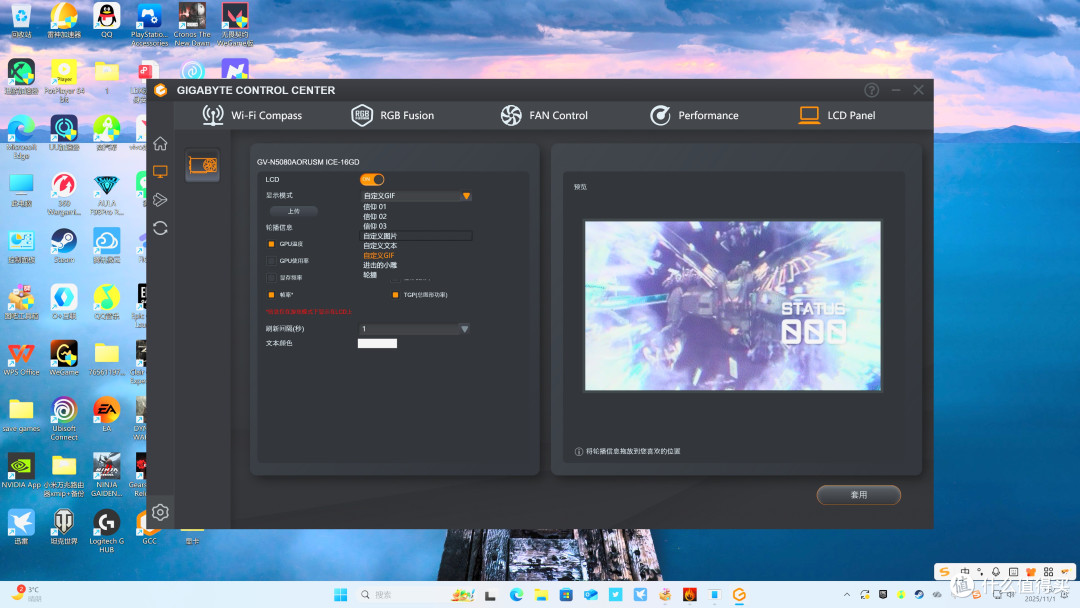Screen dimensions: 1080x608
Task: Expand the system tray hidden icons chevron
Action: coord(847,595)
